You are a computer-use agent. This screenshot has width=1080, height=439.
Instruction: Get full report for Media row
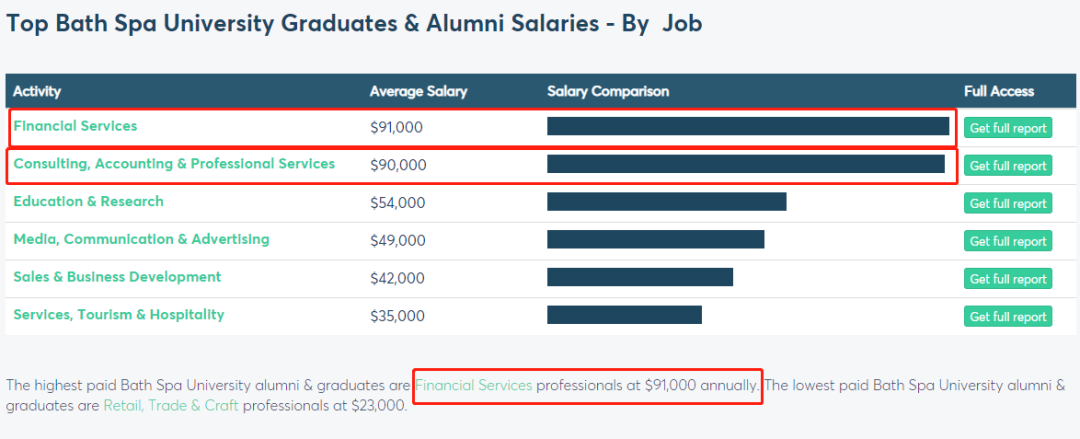(1008, 241)
